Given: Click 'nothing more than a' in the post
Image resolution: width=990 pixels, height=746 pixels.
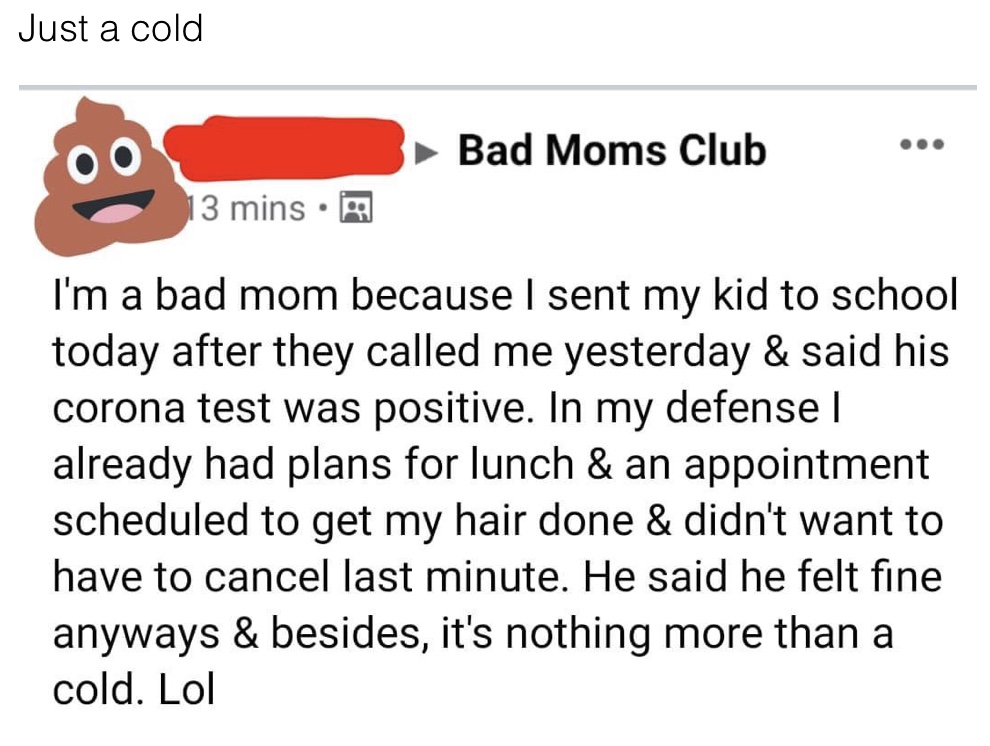Looking at the screenshot, I should (700, 632).
